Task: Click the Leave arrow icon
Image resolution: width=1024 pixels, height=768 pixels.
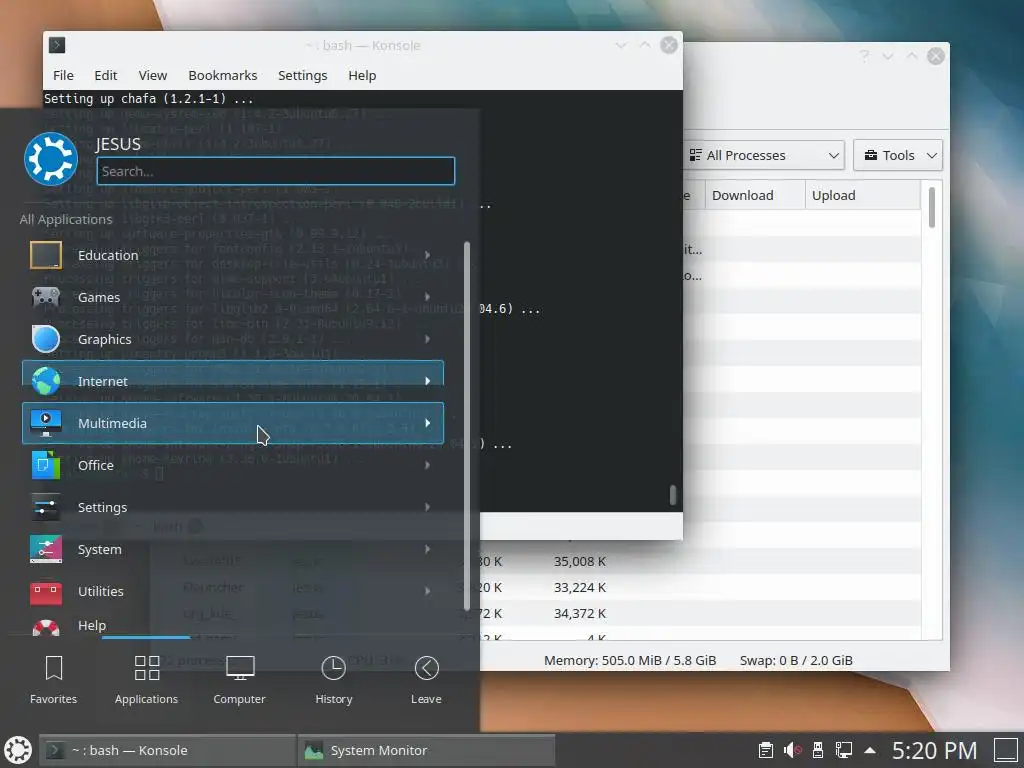Action: pos(426,668)
